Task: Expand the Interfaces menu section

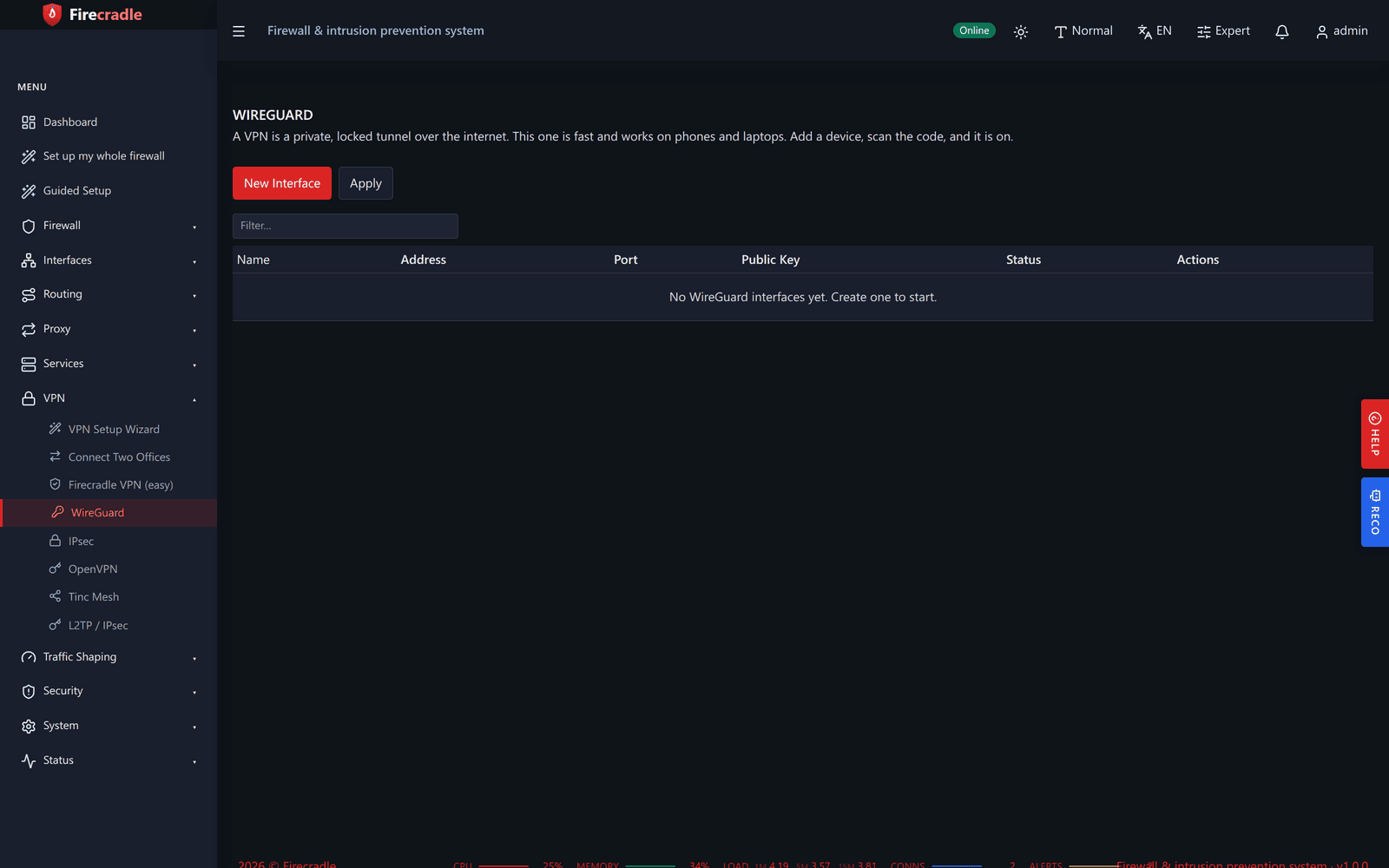Action: point(109,260)
